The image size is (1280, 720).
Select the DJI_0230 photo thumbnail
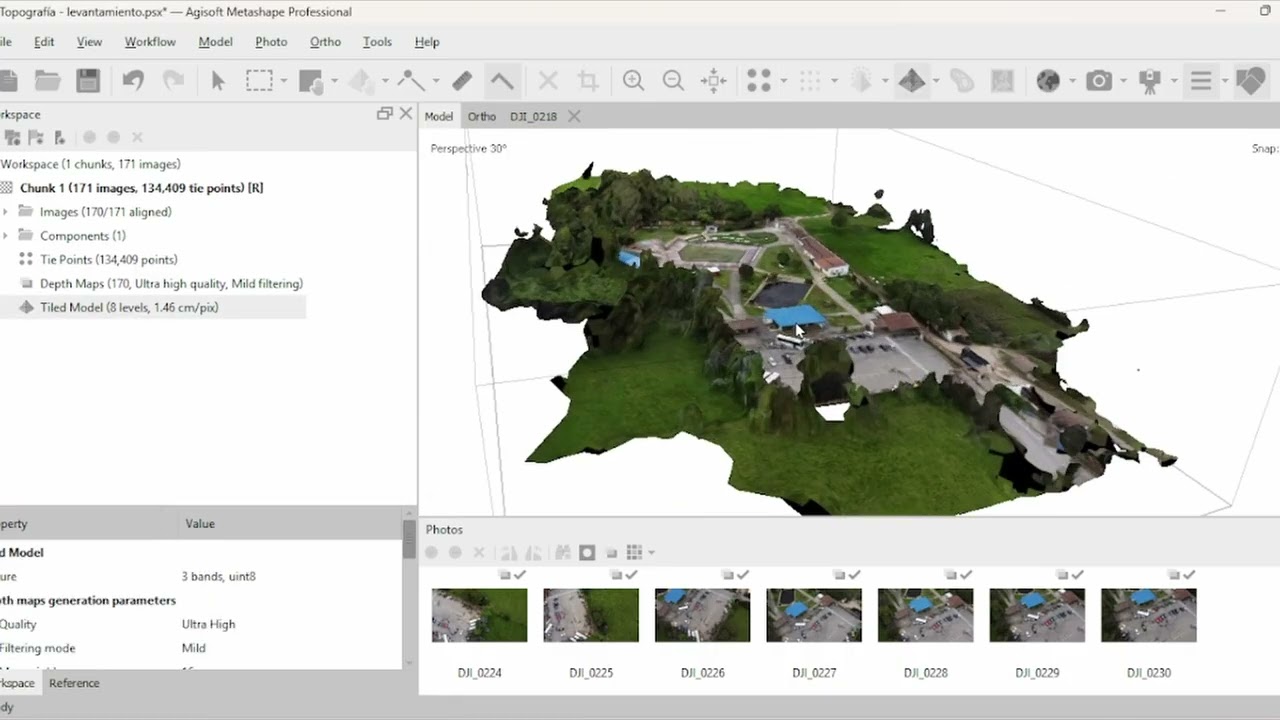pyautogui.click(x=1148, y=615)
